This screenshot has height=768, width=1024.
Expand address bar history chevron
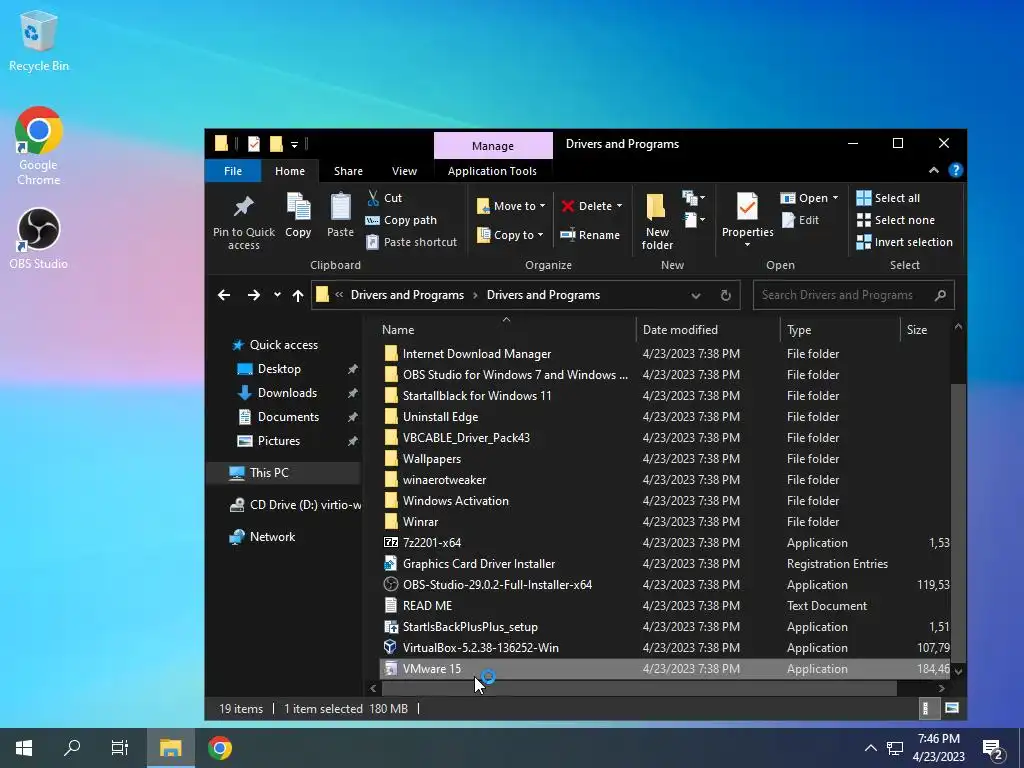click(x=696, y=295)
